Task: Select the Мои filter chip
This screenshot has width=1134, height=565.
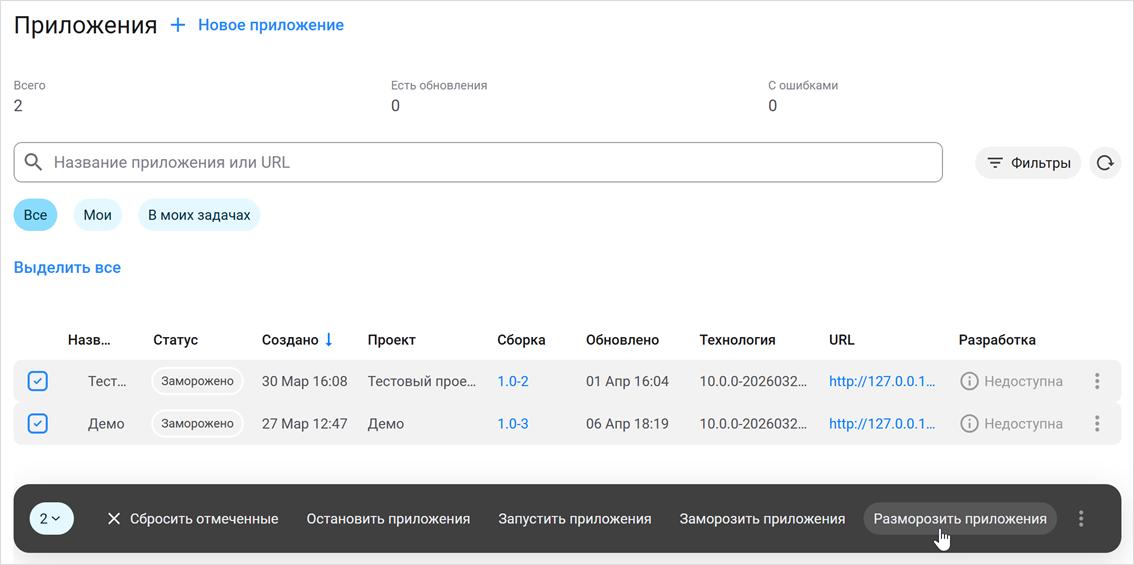Action: pos(98,215)
